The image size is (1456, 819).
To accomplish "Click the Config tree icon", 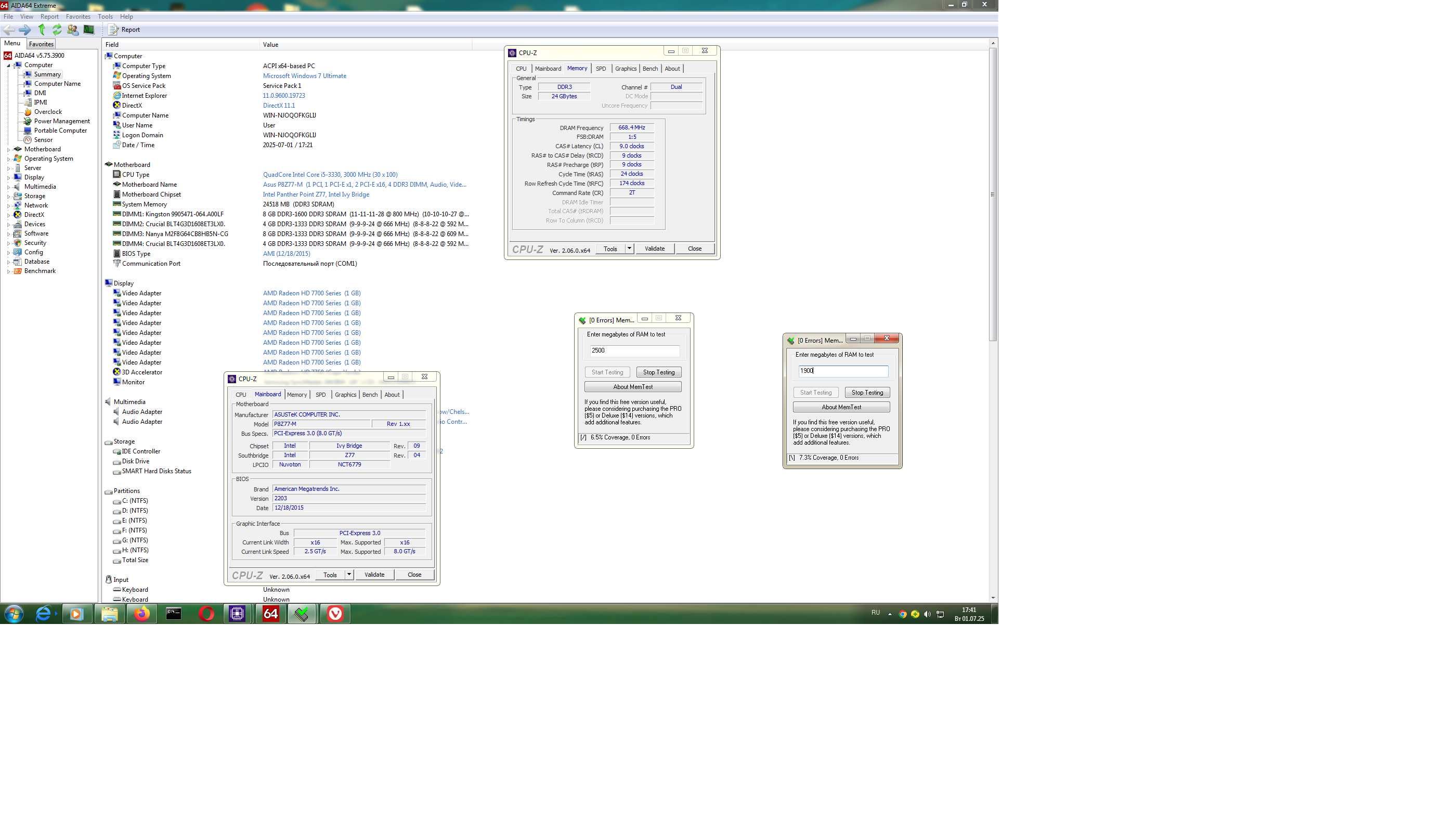I will pos(18,253).
